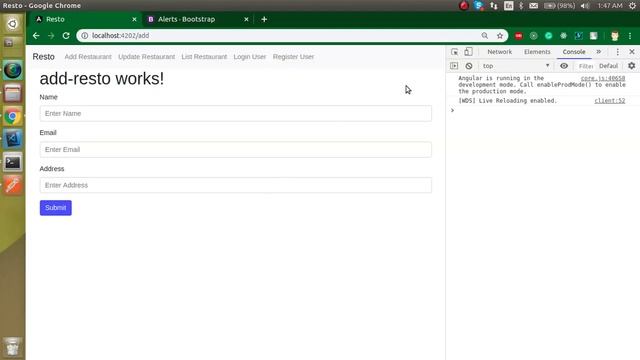640x360 pixels.
Task: Open the red extension icon in Chrome toolbar
Action: [518, 36]
